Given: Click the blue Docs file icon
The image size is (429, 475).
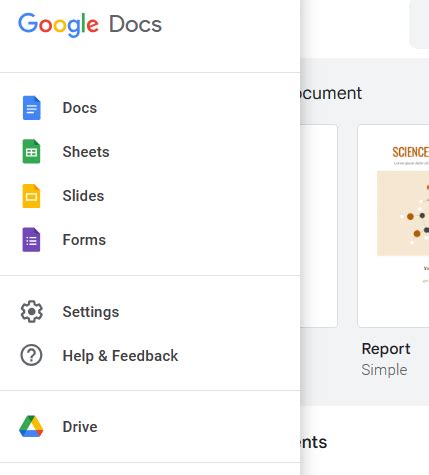Looking at the screenshot, I should 31,108.
